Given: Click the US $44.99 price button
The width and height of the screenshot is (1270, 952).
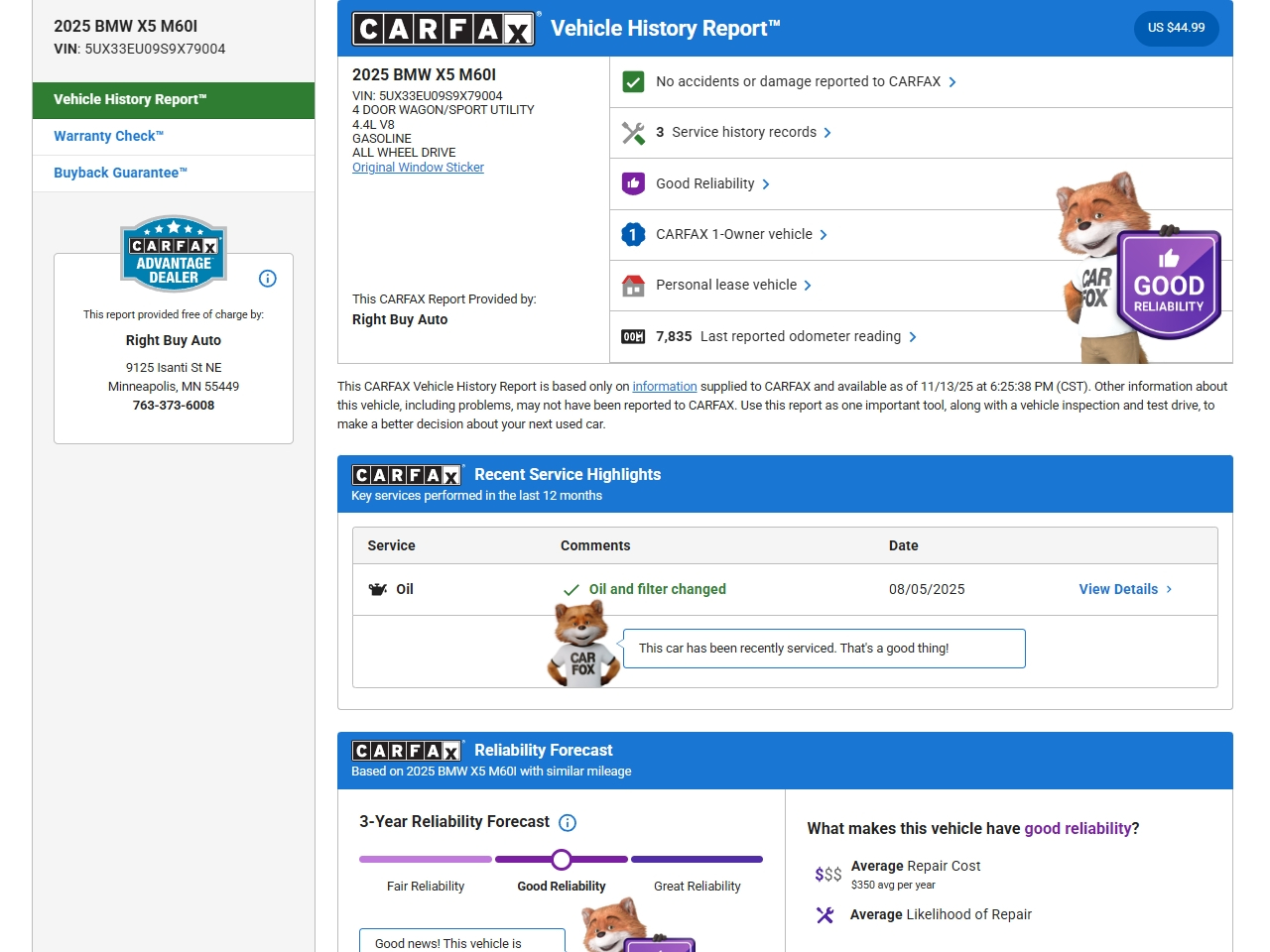Looking at the screenshot, I should pos(1176,28).
